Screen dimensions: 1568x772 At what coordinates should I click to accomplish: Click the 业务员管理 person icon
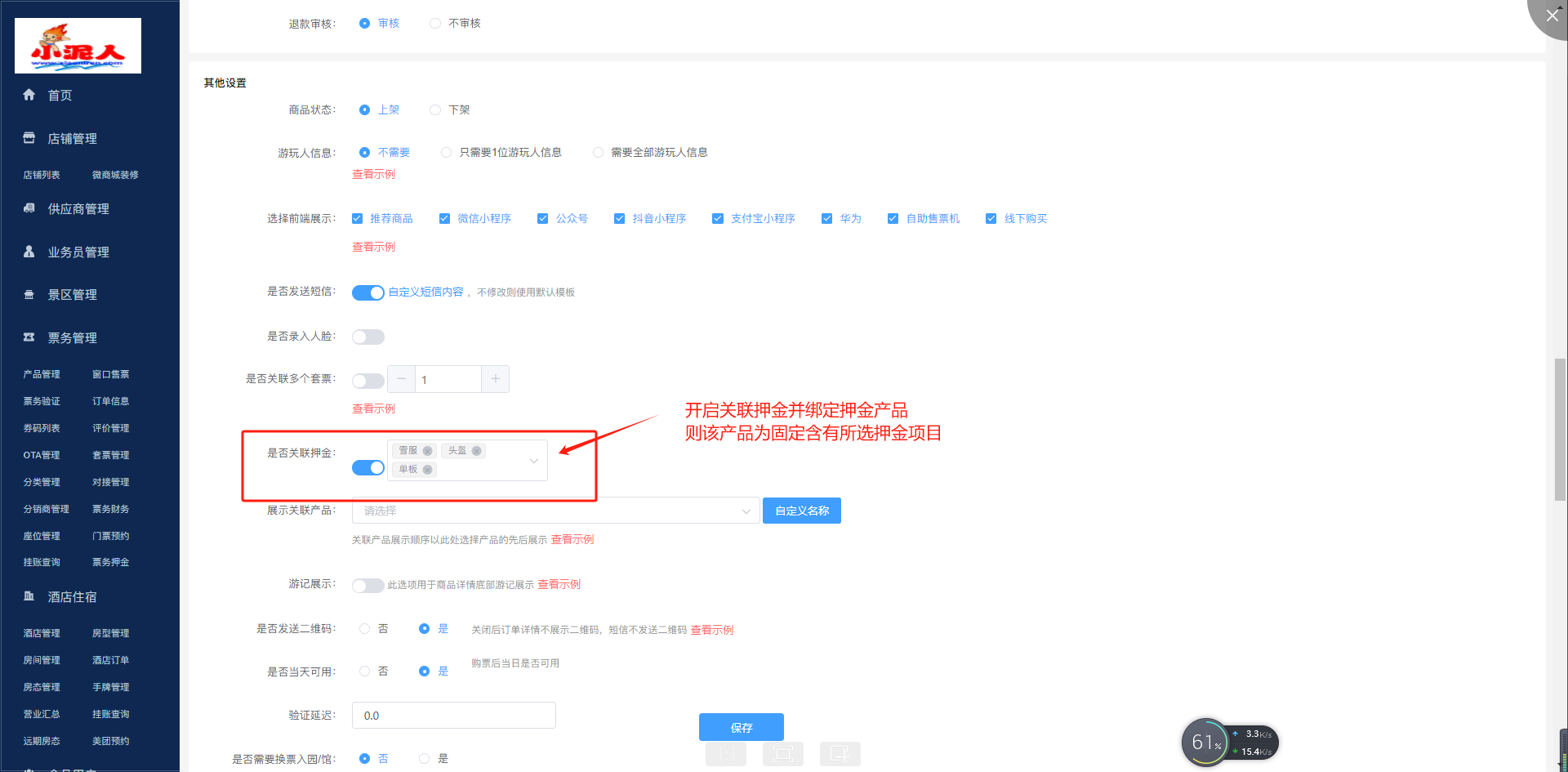tap(29, 252)
